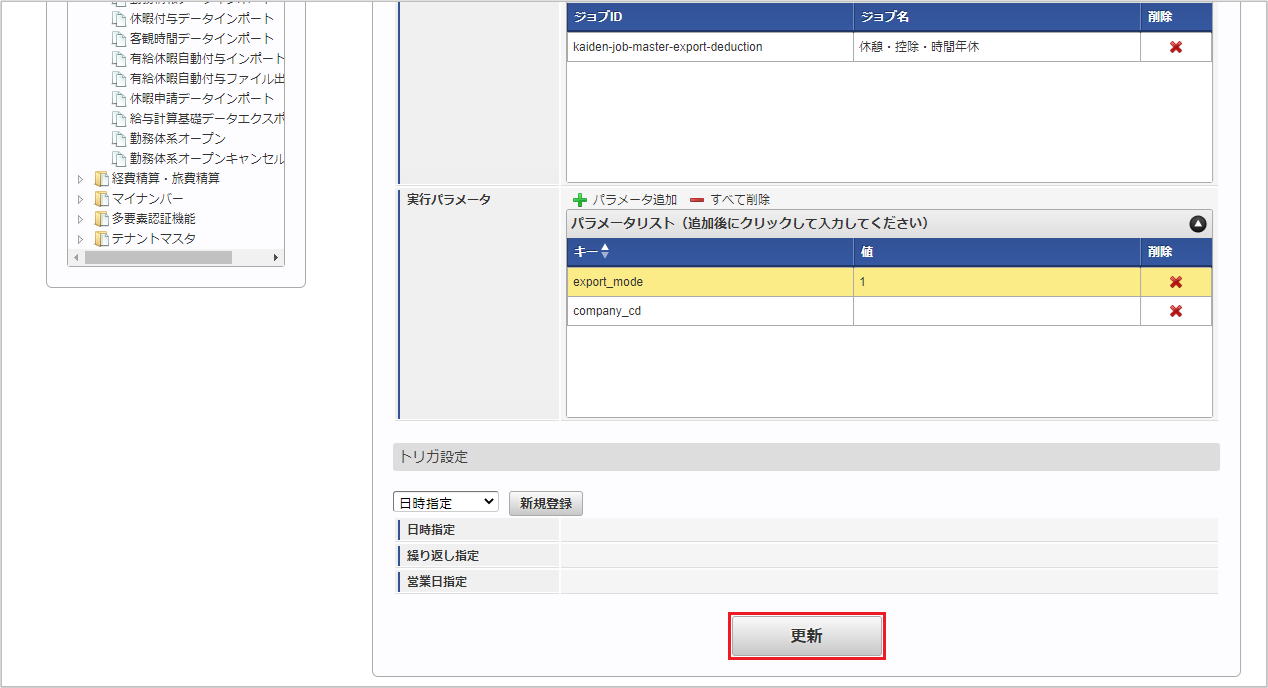Select 休暇申請データインポート tree item
Viewport: 1268px width, 688px height.
pos(201,98)
